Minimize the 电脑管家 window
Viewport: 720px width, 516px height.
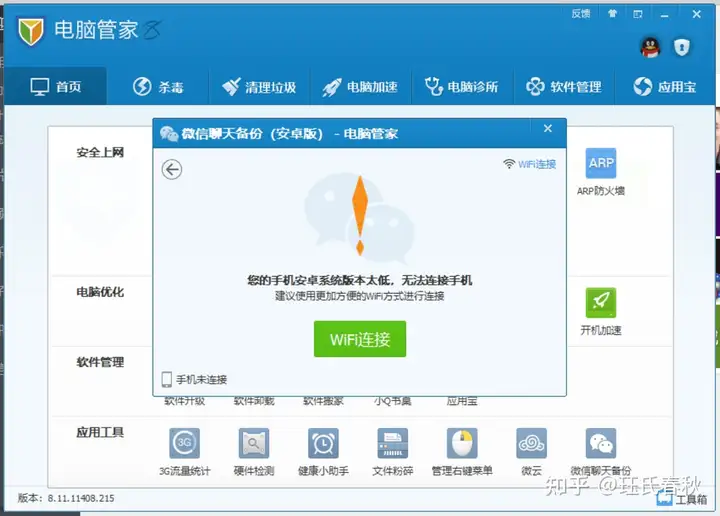tap(664, 15)
